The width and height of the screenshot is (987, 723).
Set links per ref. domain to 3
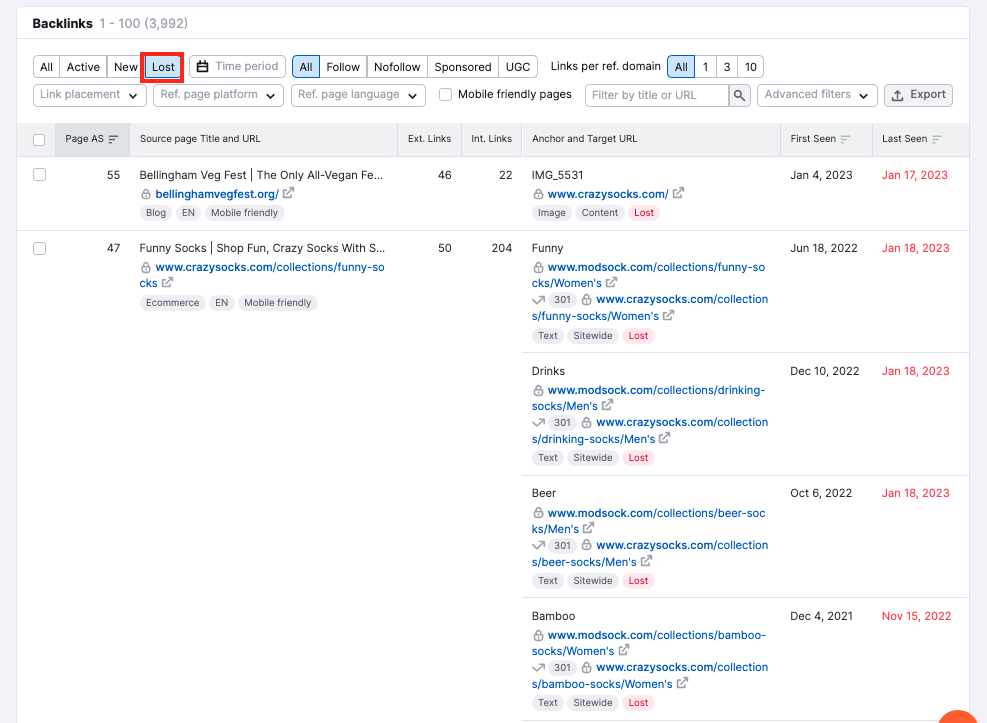point(727,67)
